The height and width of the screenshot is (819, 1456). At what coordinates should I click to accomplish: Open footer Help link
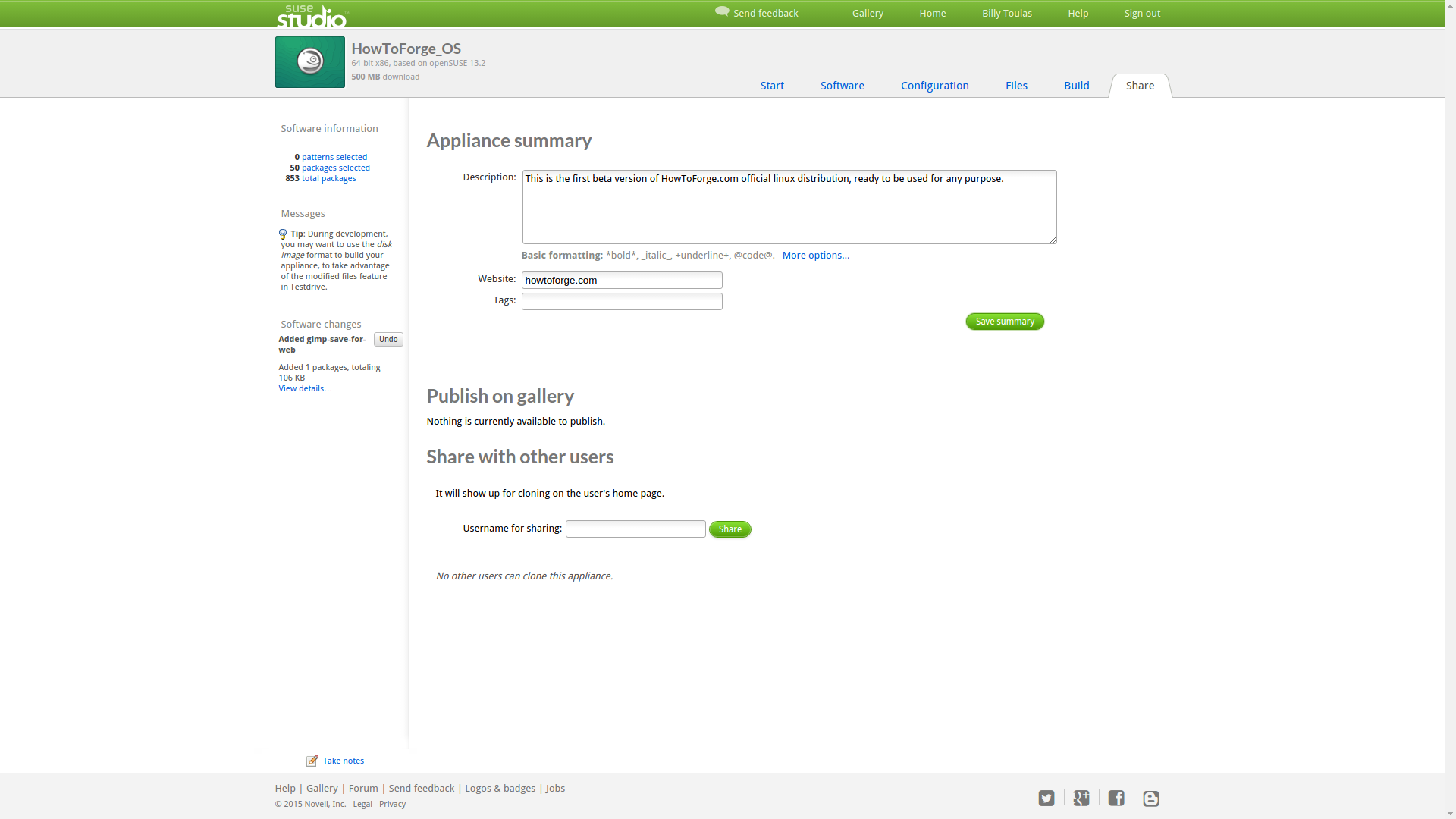(285, 789)
